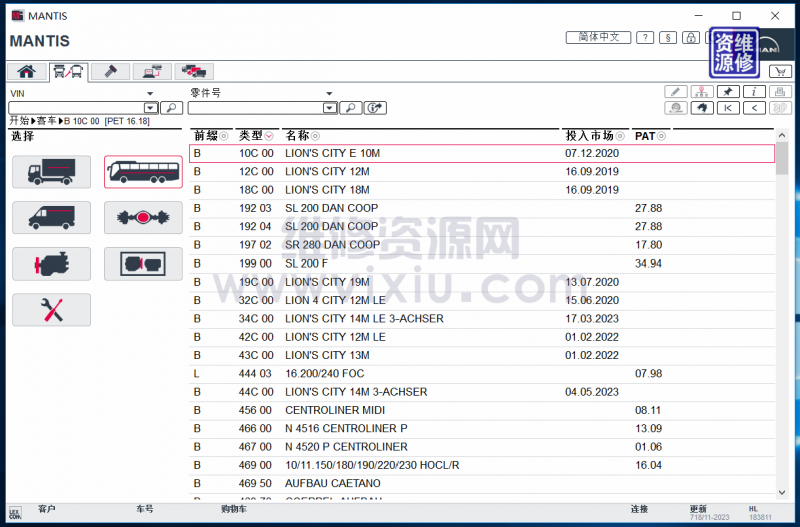Select the LION'S CITY 19M row
Screen dimensions: 800x527
pos(482,282)
